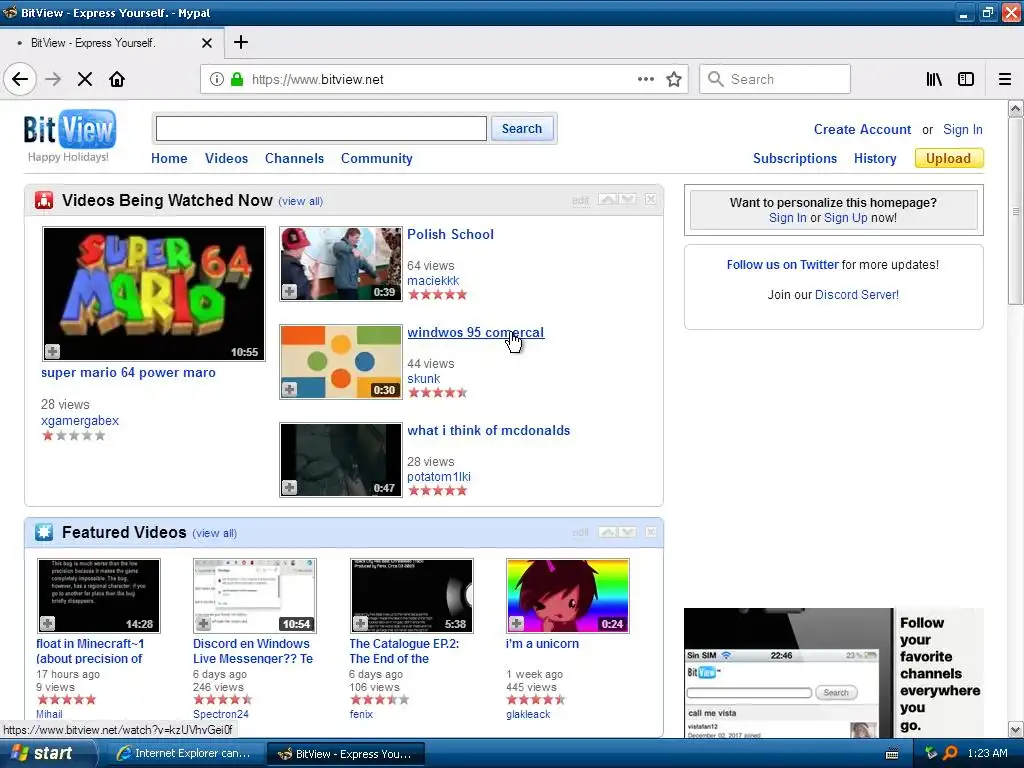Go to Subscriptions page

(x=795, y=158)
